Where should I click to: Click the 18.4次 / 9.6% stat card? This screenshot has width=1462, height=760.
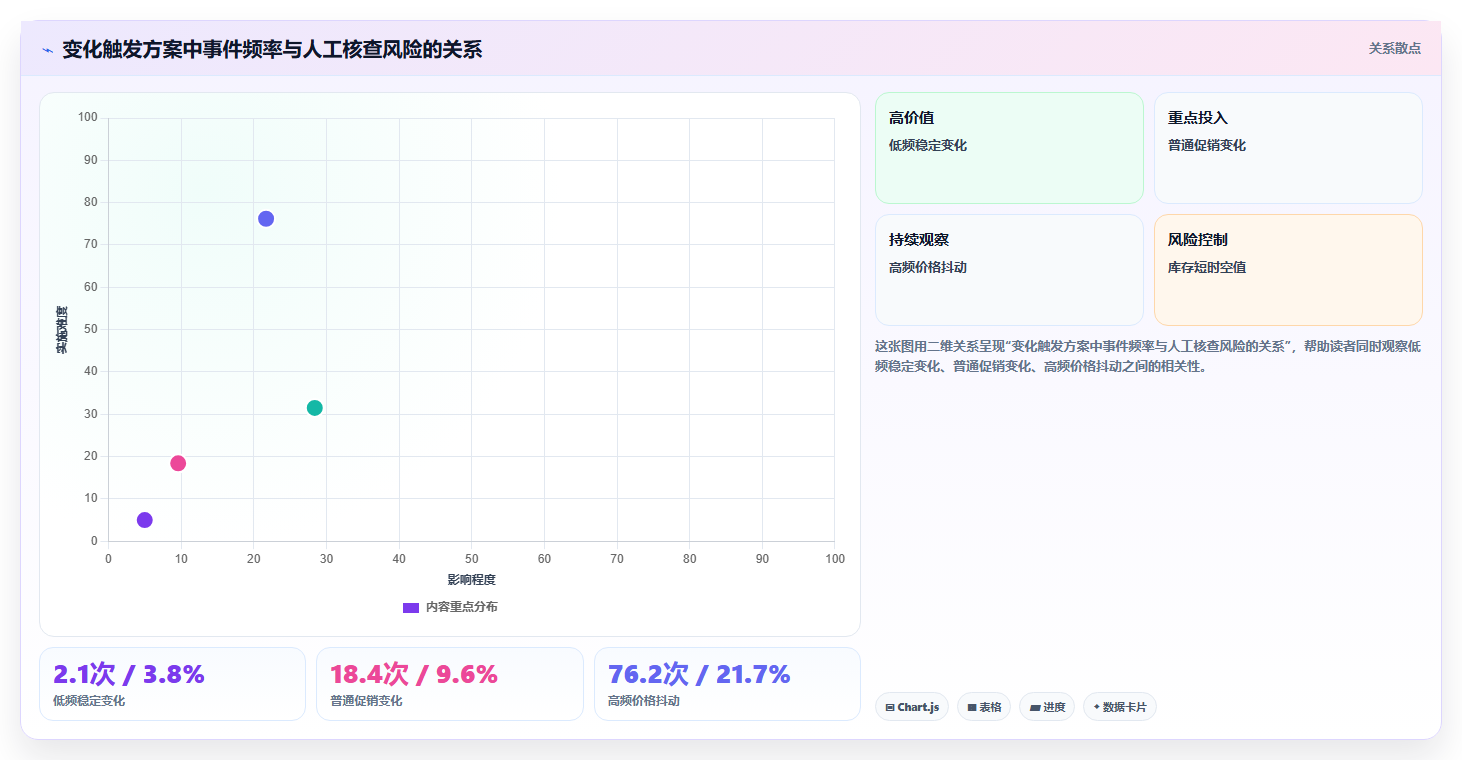450,684
